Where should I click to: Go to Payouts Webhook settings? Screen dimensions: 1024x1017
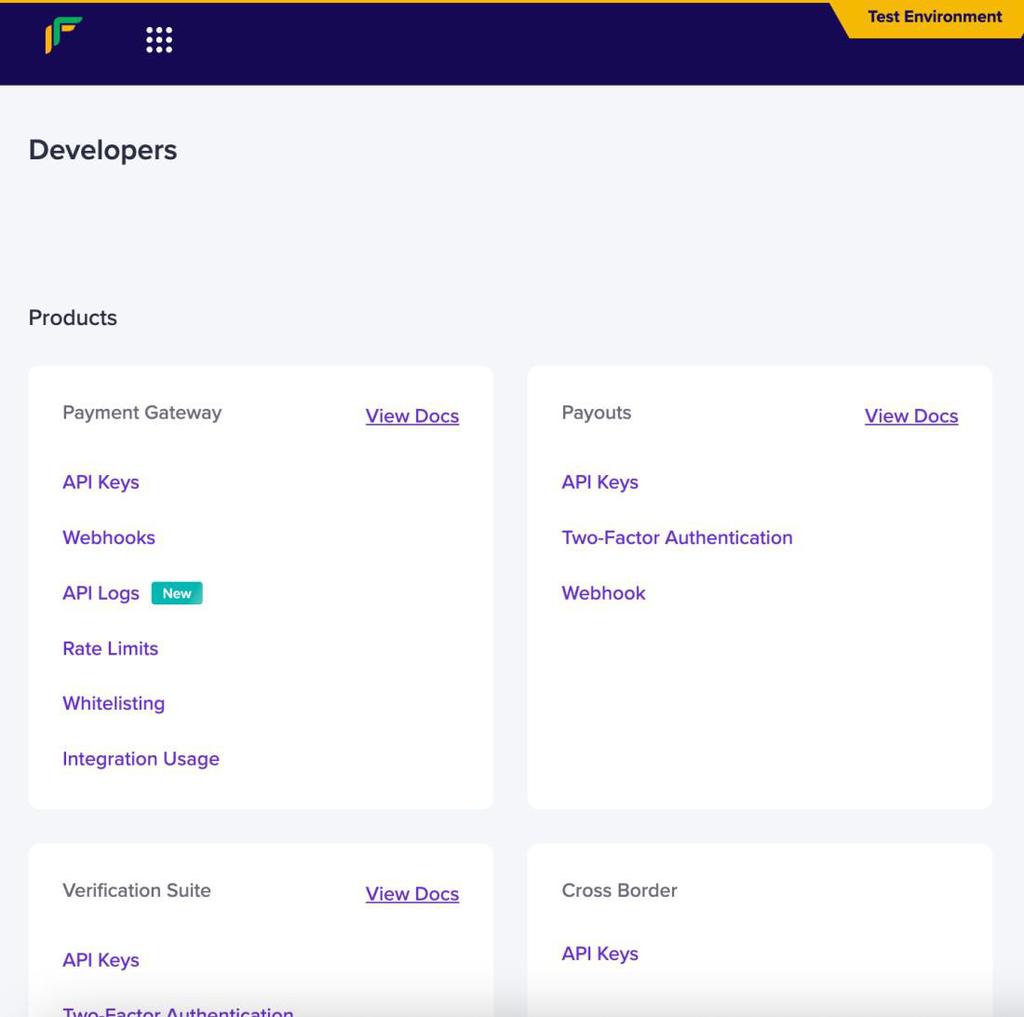point(603,593)
